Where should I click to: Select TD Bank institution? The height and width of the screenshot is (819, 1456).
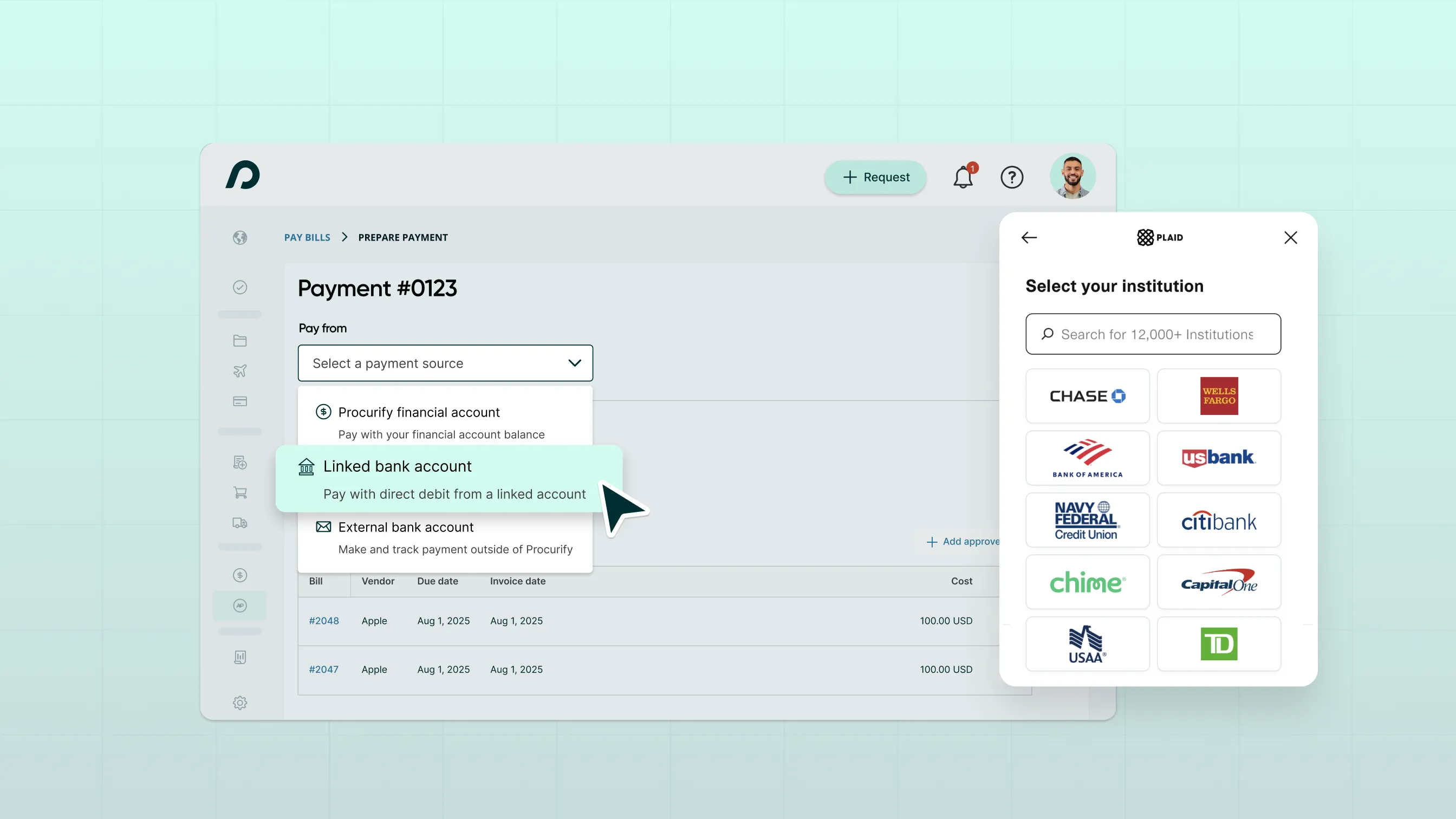pos(1219,644)
